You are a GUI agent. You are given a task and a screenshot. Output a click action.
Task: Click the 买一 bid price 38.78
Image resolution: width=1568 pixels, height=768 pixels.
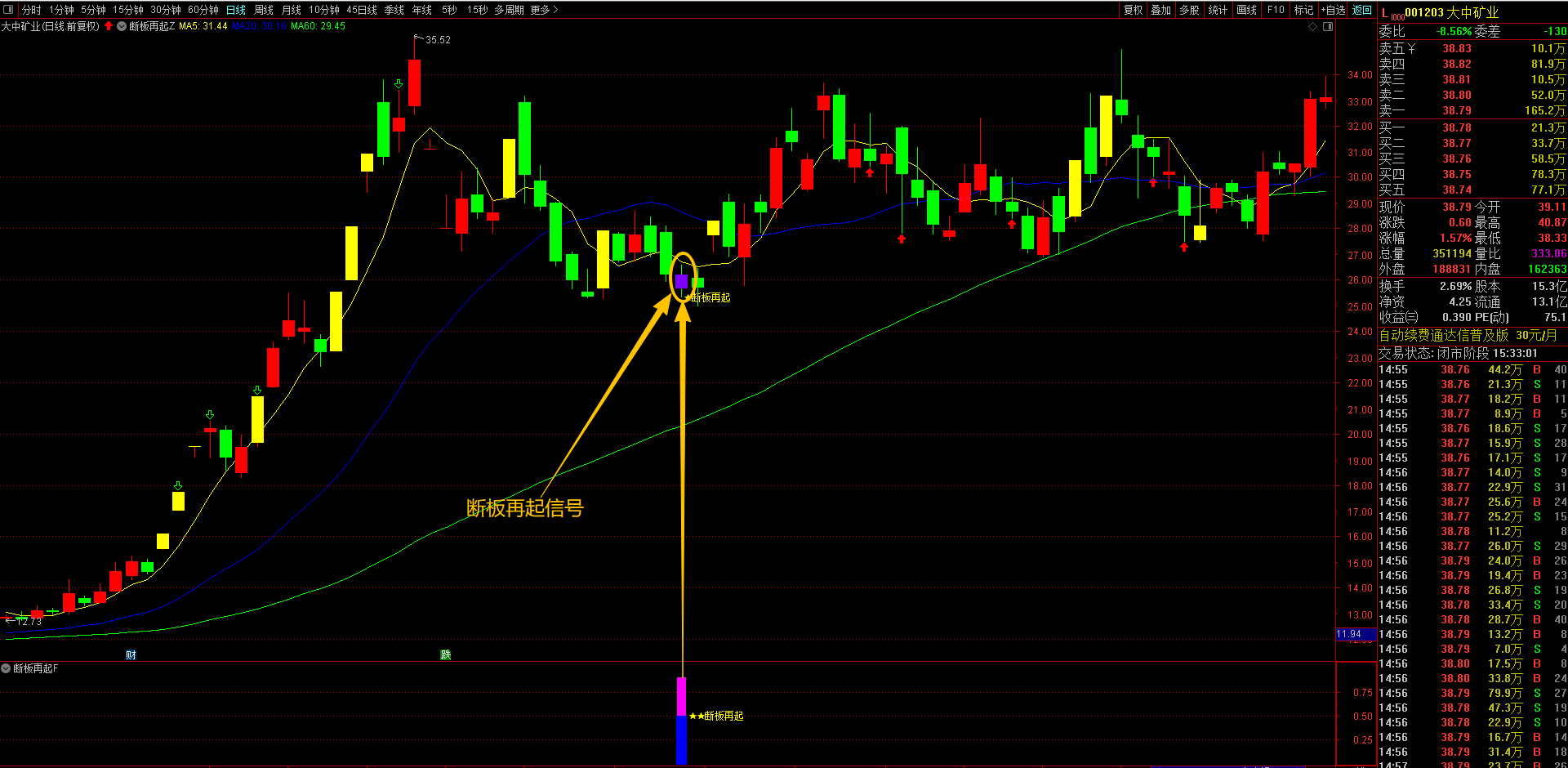[1457, 127]
